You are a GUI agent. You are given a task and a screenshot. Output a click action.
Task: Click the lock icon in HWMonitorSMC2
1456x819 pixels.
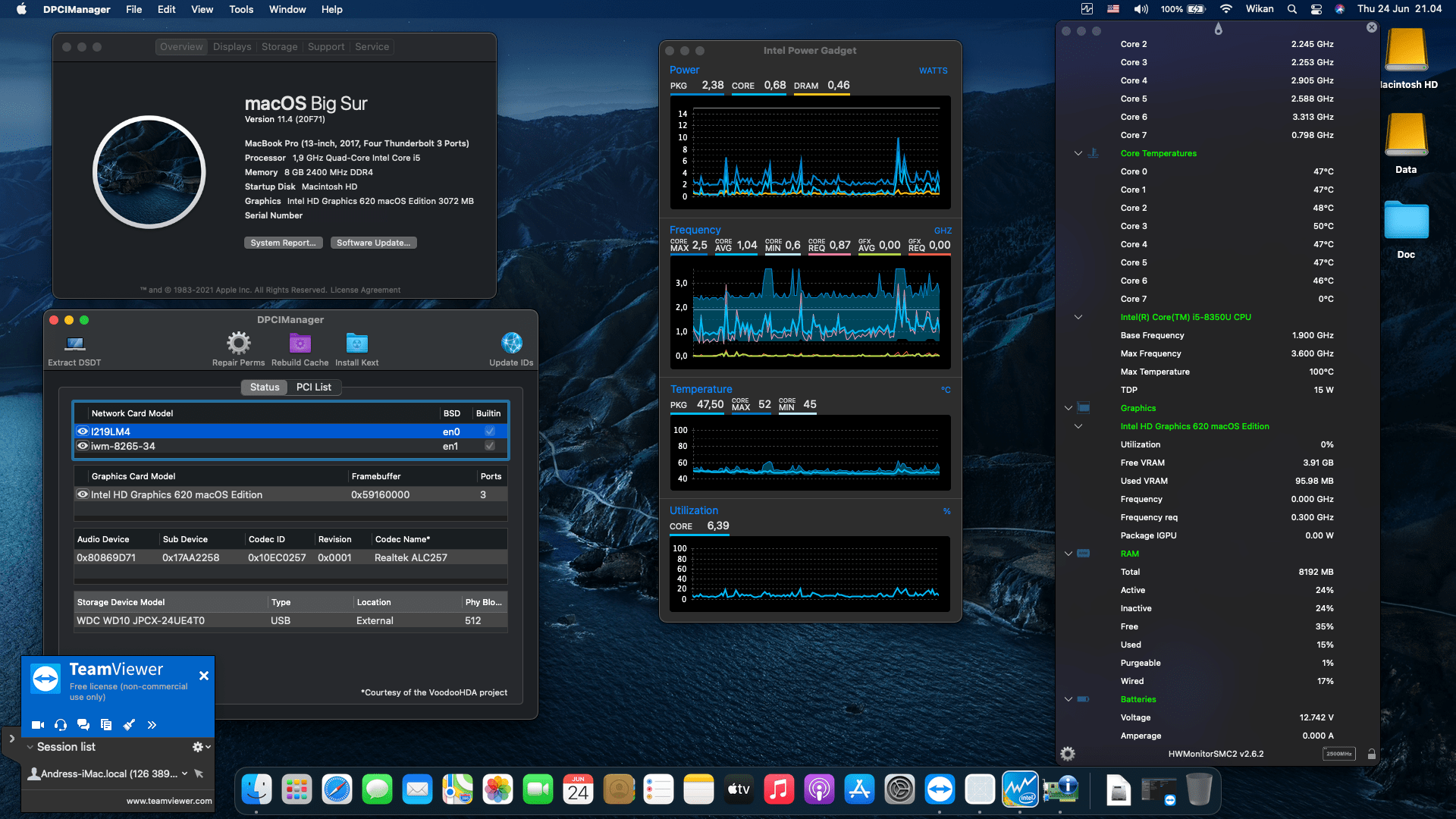point(1371,754)
